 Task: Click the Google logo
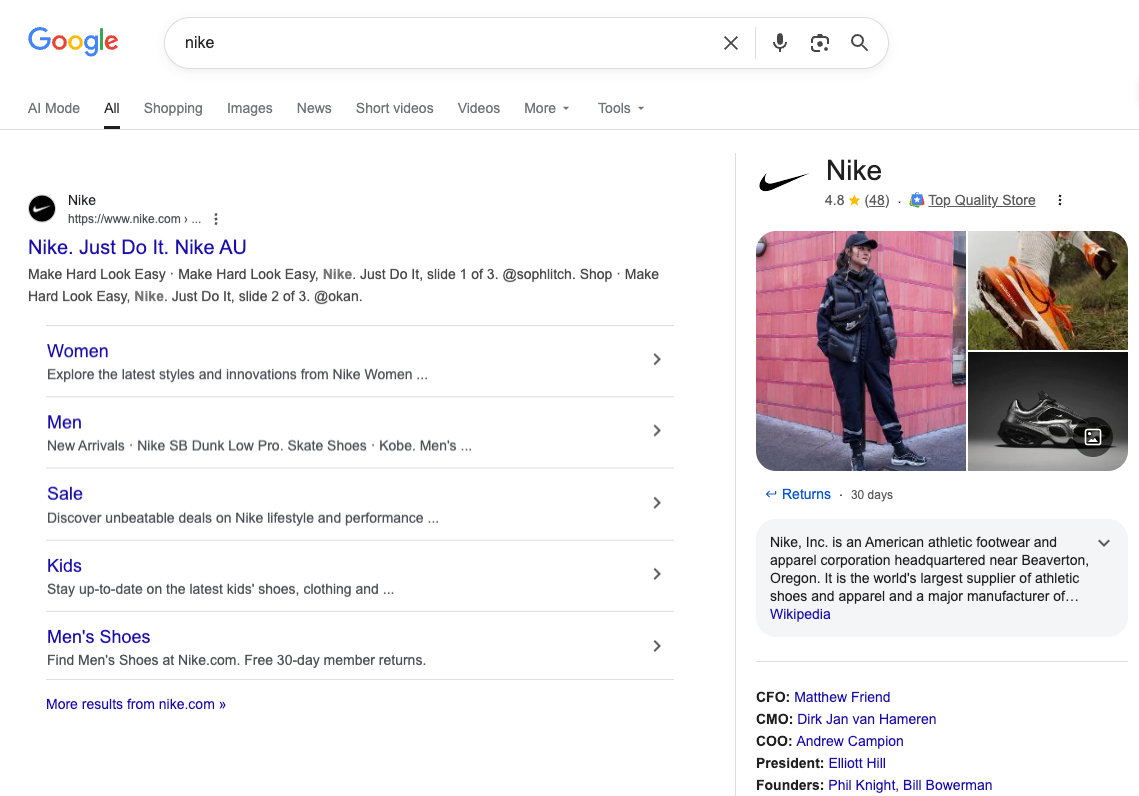coord(73,41)
